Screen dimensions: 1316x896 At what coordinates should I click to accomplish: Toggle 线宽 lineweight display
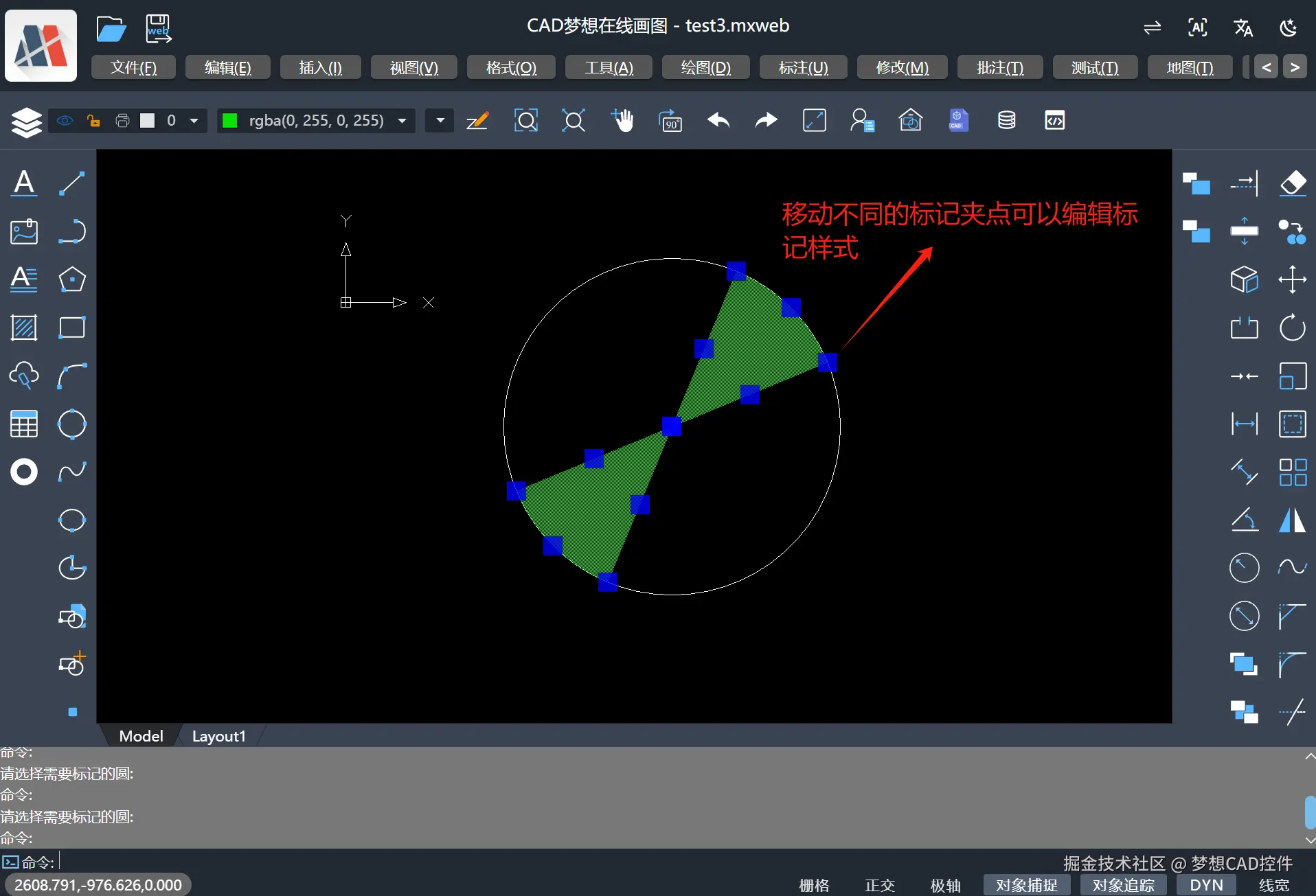pyautogui.click(x=1274, y=885)
